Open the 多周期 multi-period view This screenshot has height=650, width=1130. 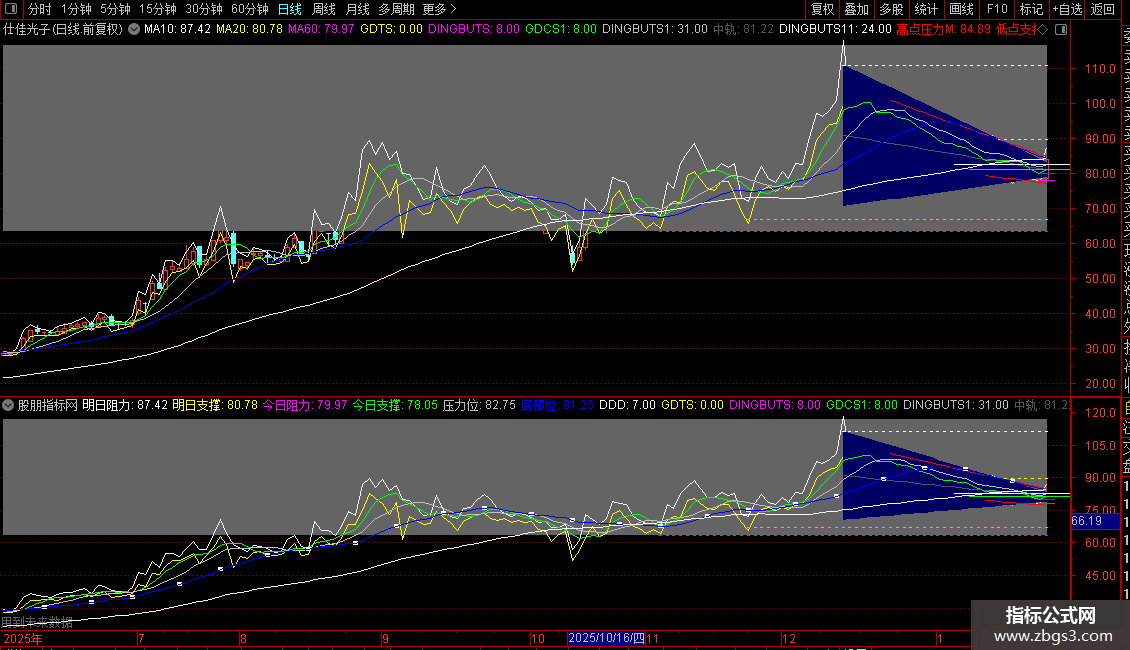396,9
